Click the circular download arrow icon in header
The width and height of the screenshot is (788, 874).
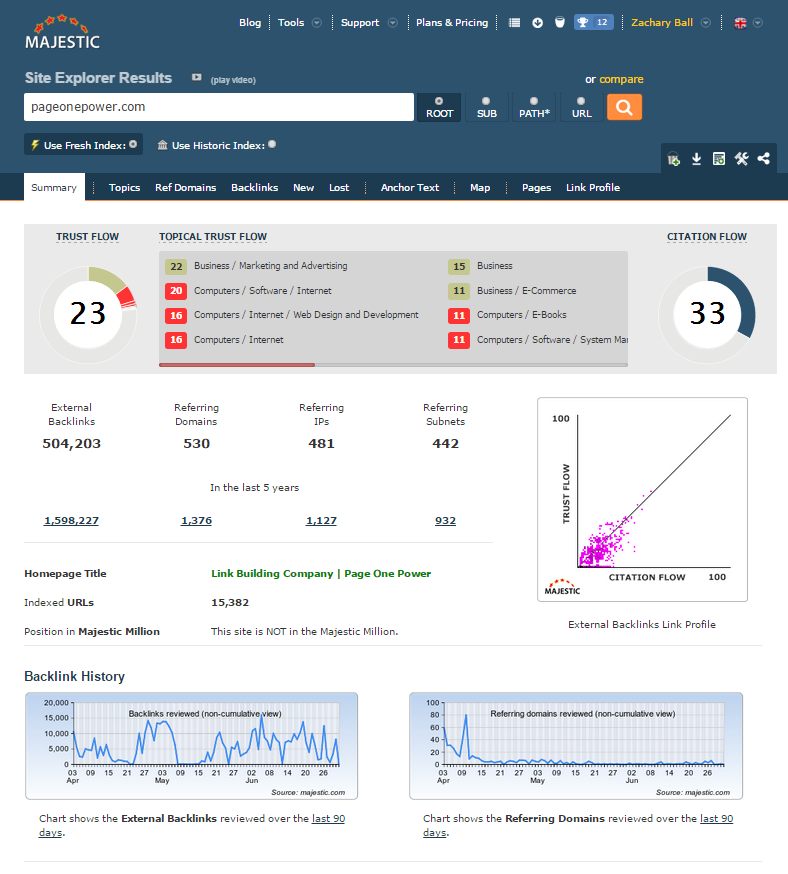(x=537, y=23)
